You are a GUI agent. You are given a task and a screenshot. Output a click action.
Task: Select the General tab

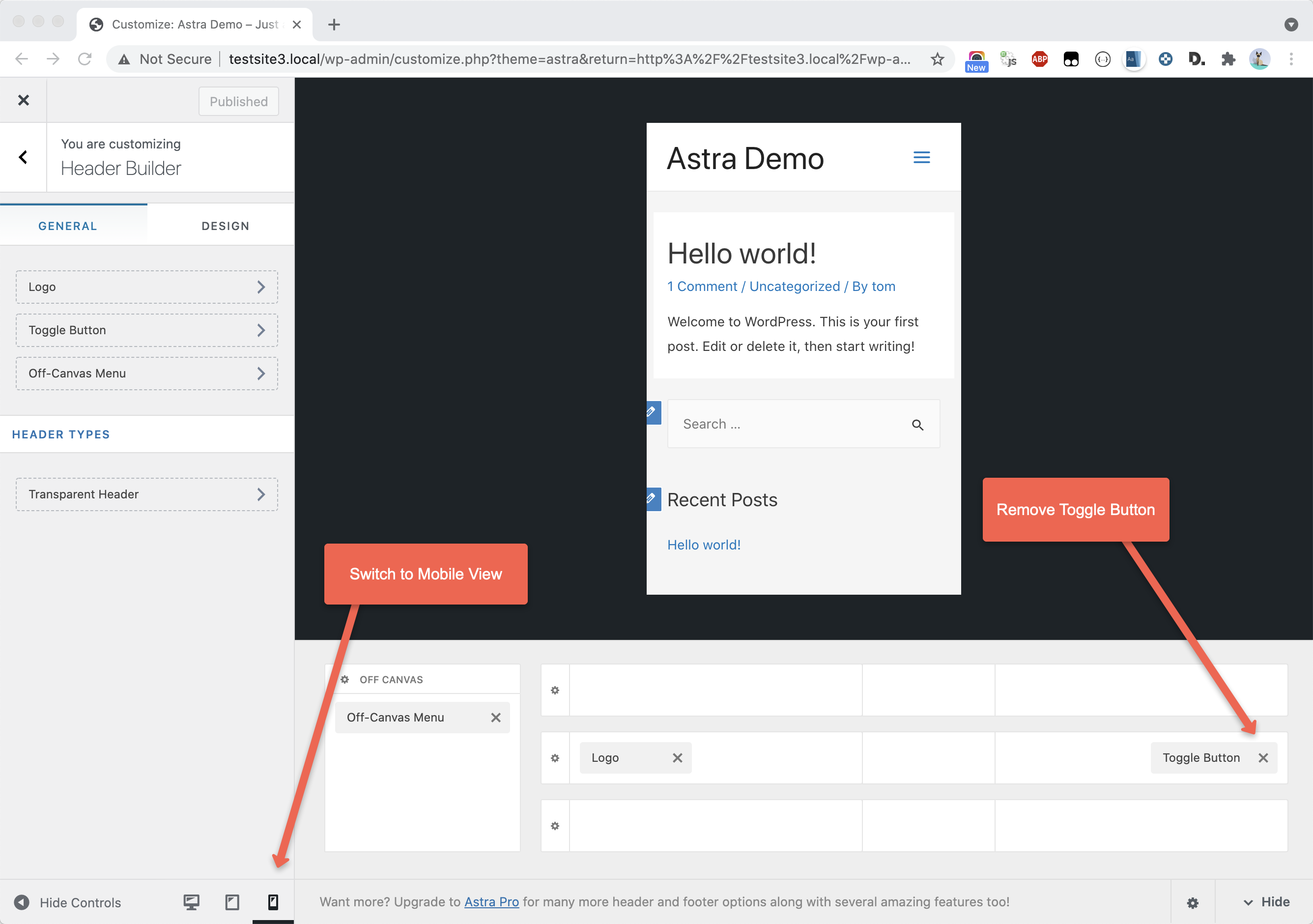(67, 226)
